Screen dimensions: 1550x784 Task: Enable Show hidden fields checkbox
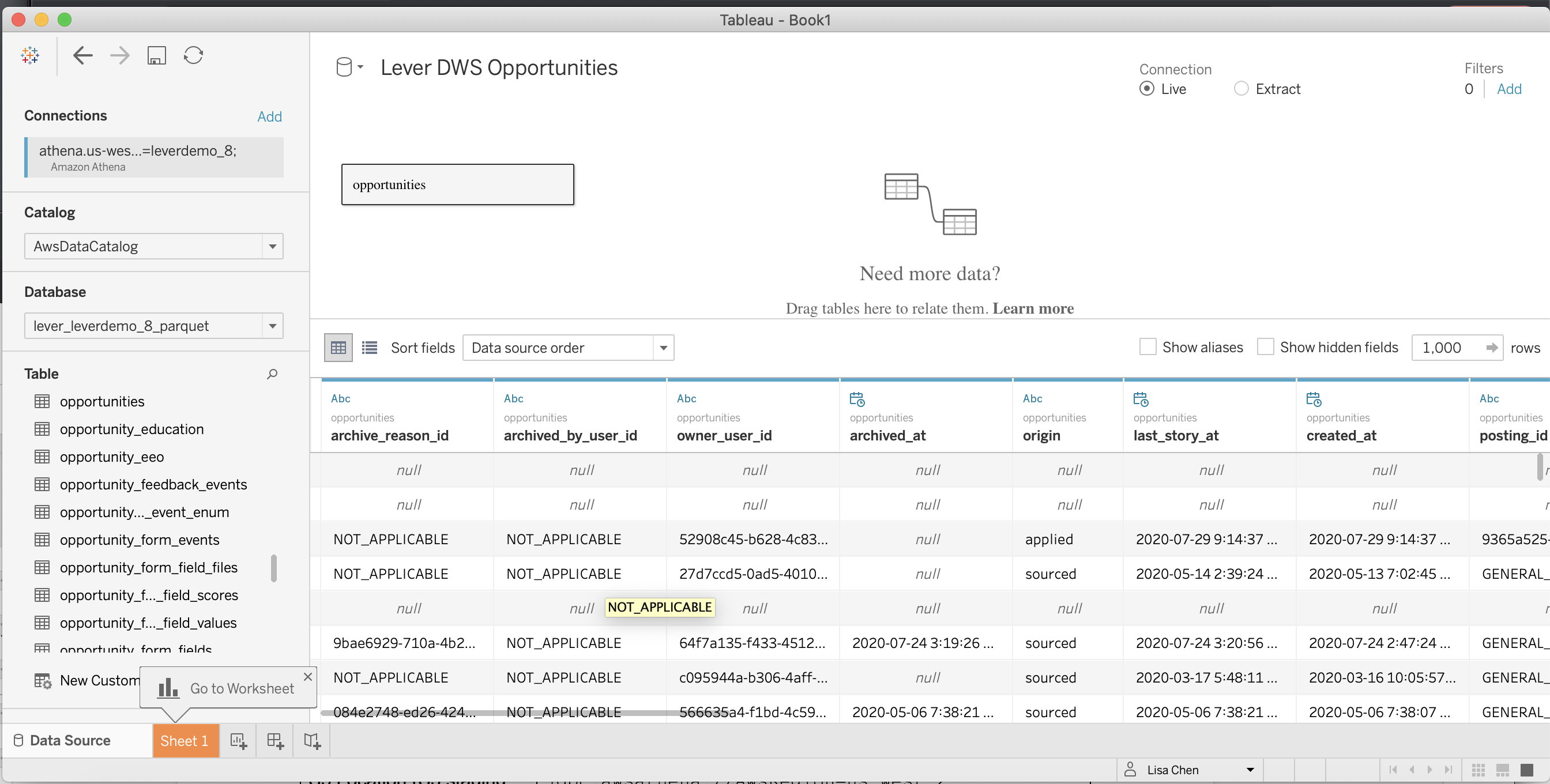pyautogui.click(x=1265, y=347)
